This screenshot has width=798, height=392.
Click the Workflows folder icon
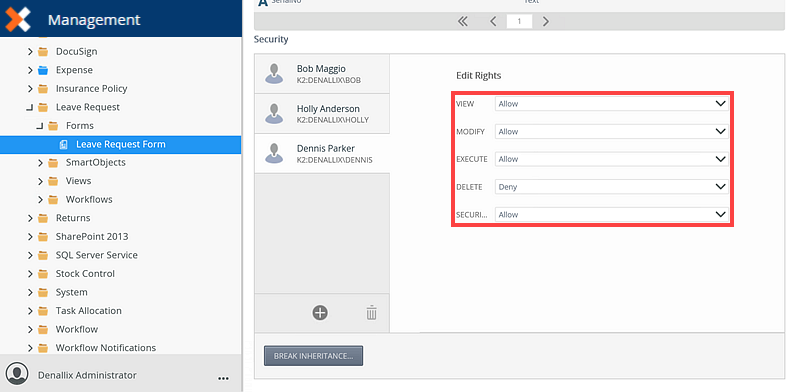tap(53, 200)
